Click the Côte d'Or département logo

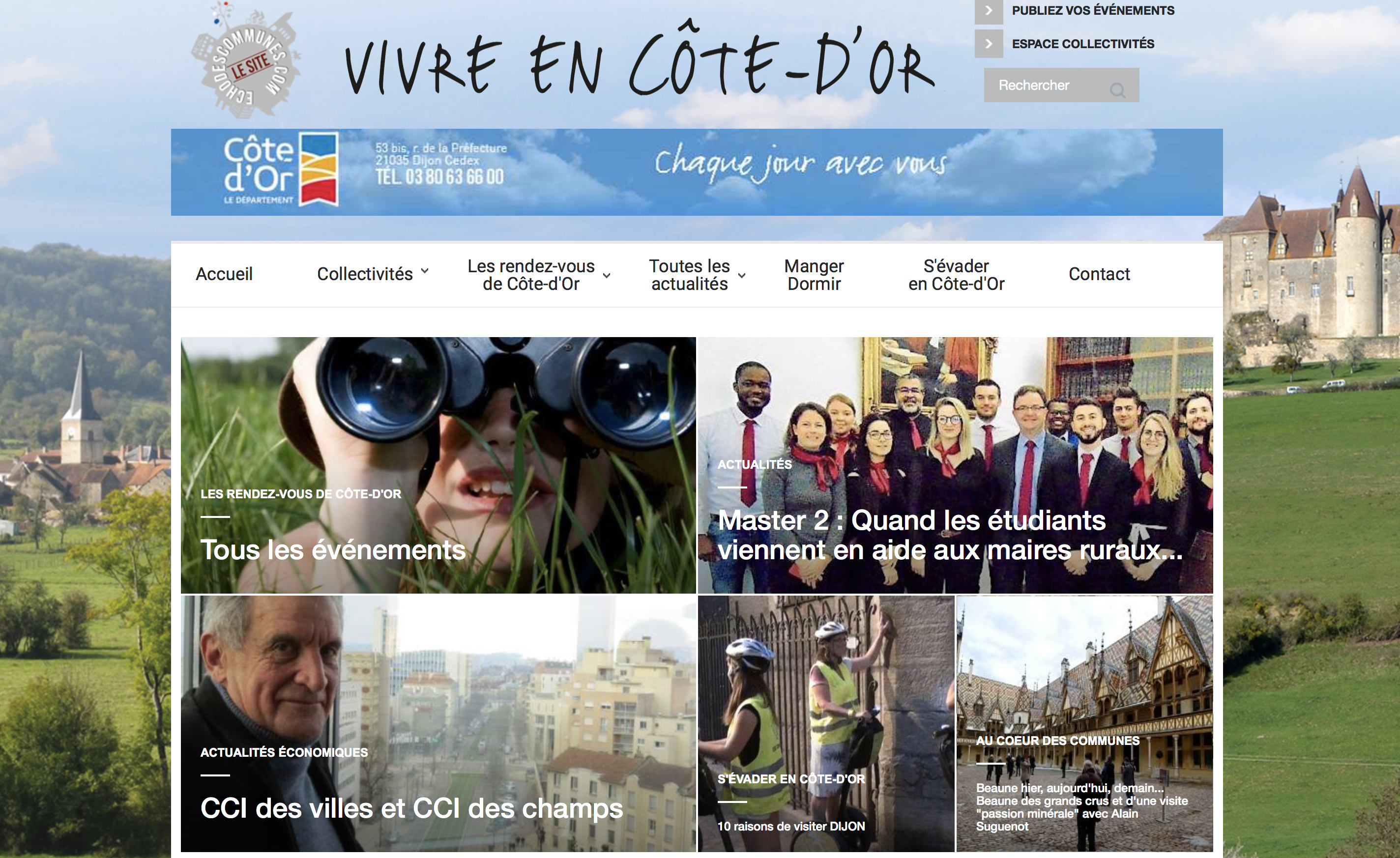click(281, 170)
